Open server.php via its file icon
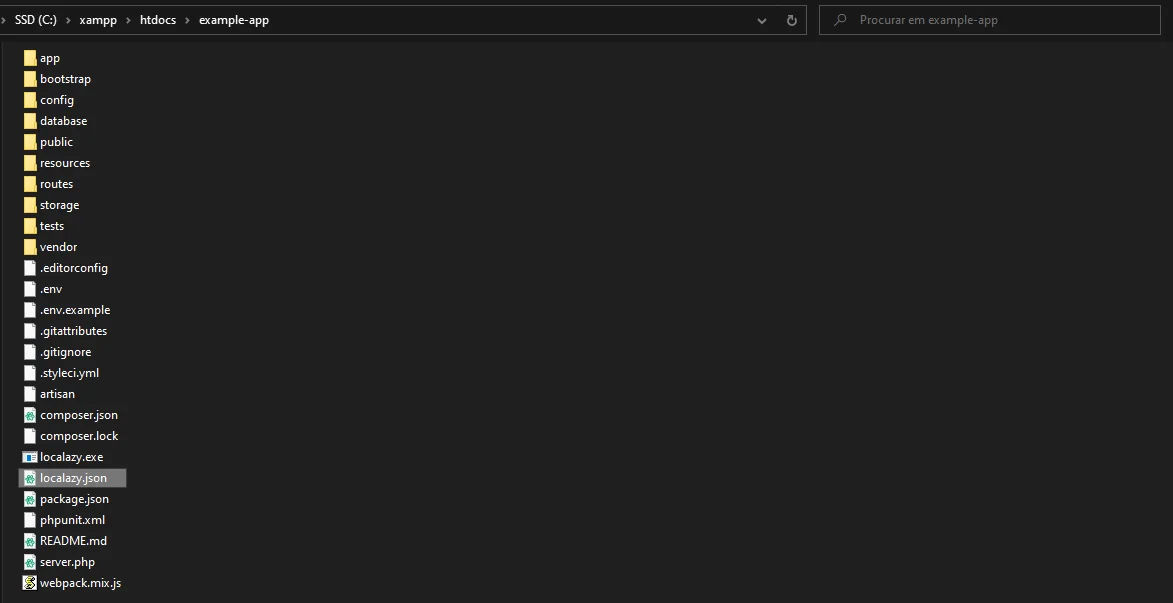Viewport: 1173px width, 603px height. point(30,561)
